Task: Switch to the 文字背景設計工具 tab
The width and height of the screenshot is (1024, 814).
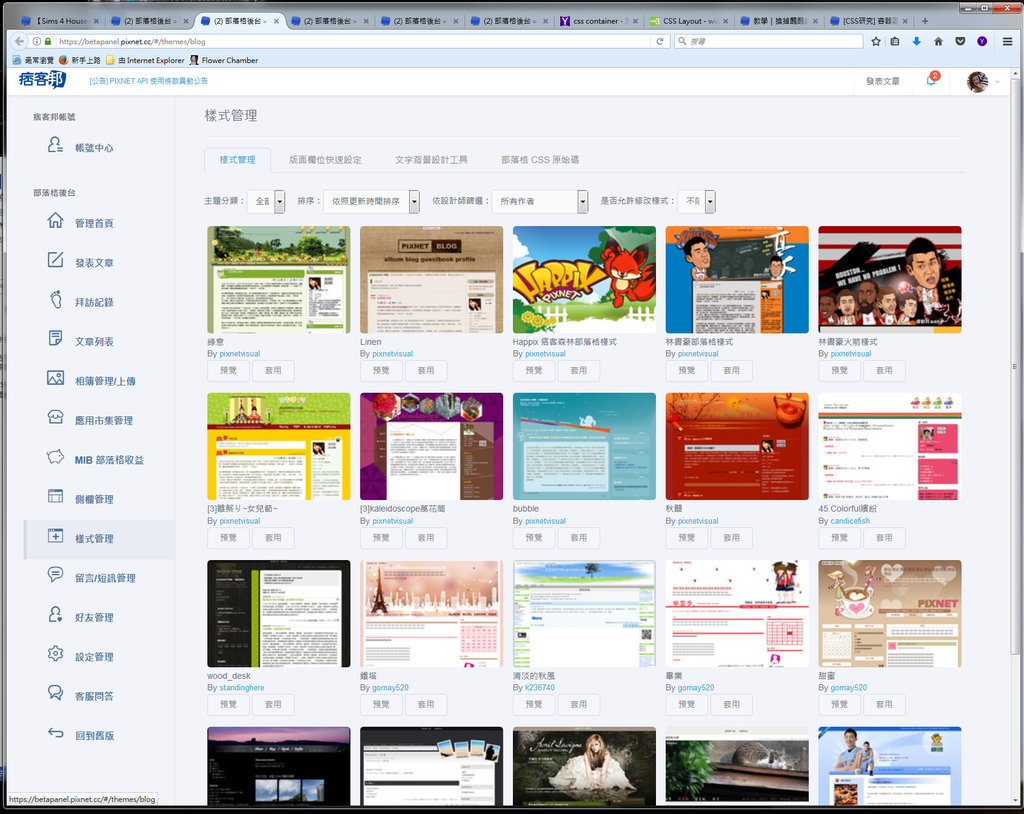Action: [x=431, y=160]
